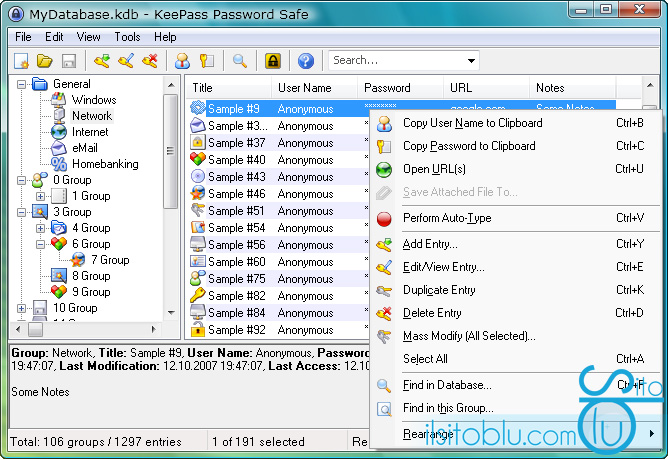
Task: Choose Copy User Name to Clipboard
Action: pos(515,123)
